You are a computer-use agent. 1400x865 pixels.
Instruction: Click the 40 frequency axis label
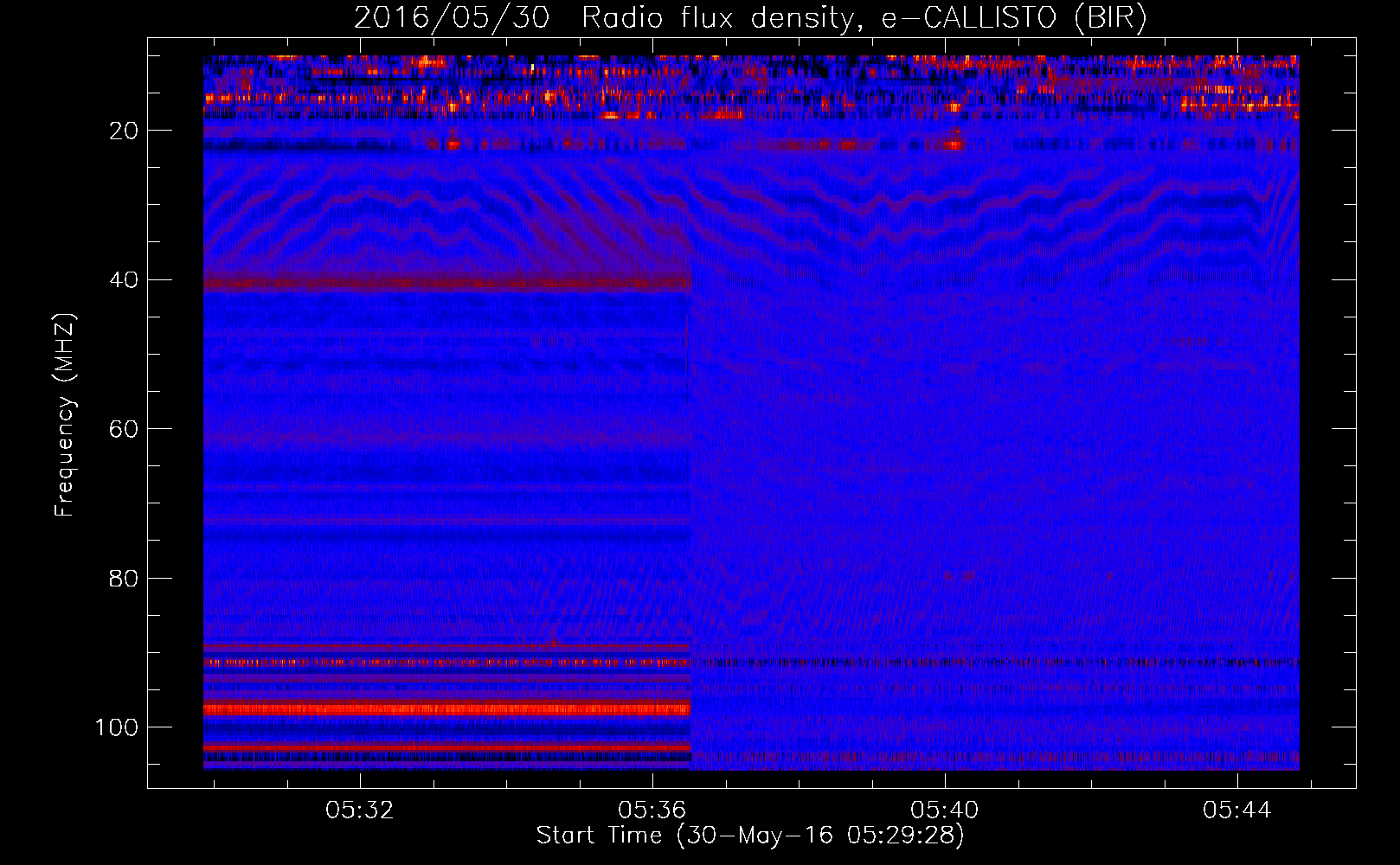(124, 280)
